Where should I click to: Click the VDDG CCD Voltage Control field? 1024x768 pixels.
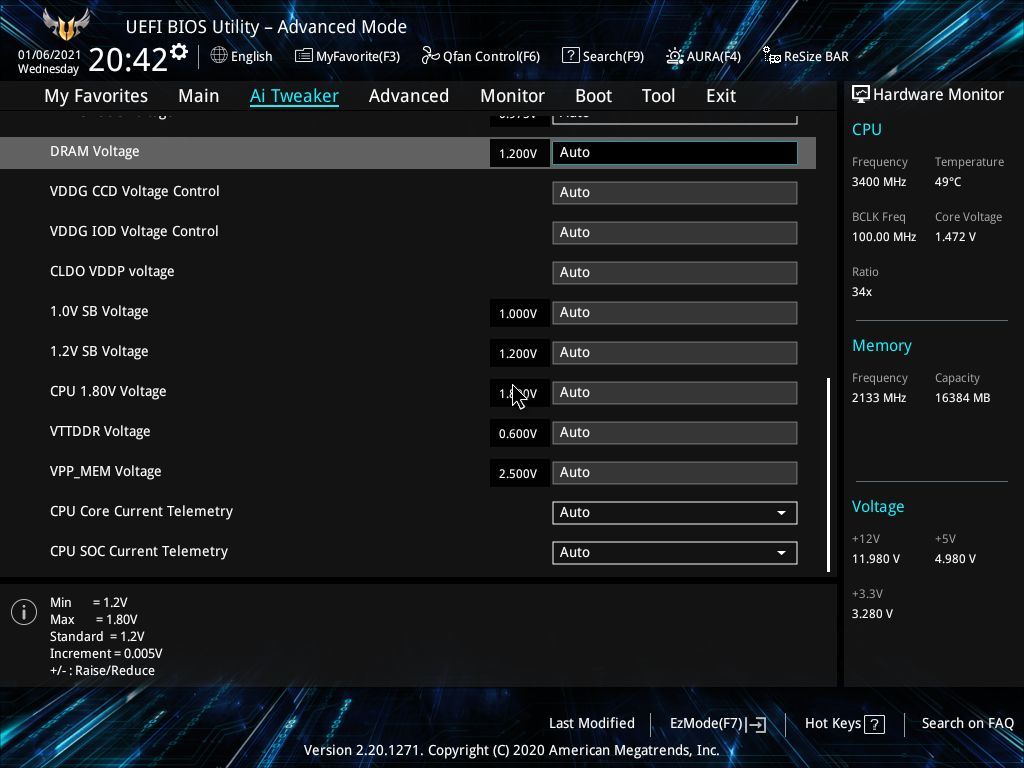point(675,193)
